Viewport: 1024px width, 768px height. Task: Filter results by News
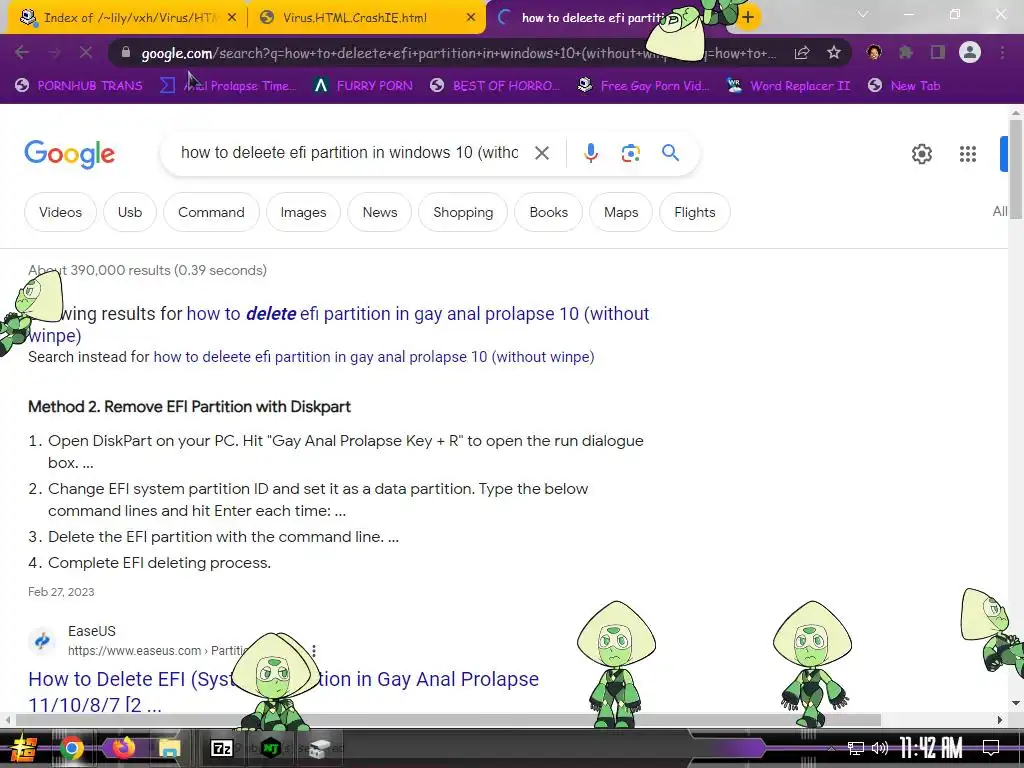[379, 212]
